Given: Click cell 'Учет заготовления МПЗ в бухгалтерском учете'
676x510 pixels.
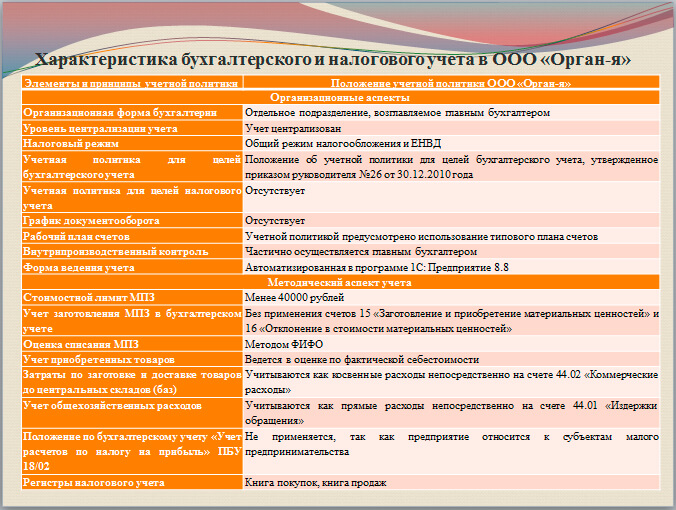Looking at the screenshot, I should tap(132, 321).
